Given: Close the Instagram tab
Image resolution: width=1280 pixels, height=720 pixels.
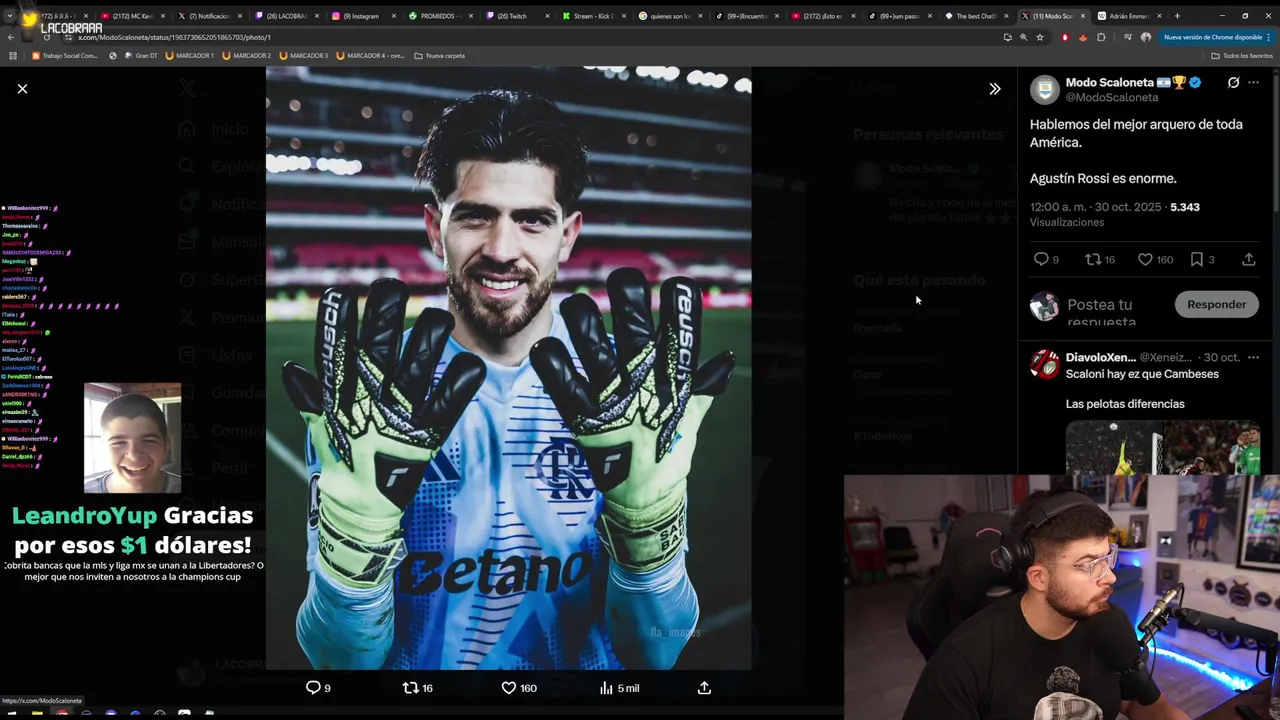Looking at the screenshot, I should click(x=395, y=16).
